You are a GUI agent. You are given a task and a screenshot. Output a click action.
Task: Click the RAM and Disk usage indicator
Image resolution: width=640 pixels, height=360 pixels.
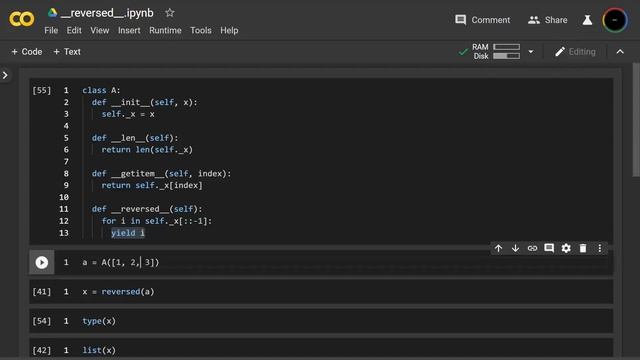tap(496, 52)
